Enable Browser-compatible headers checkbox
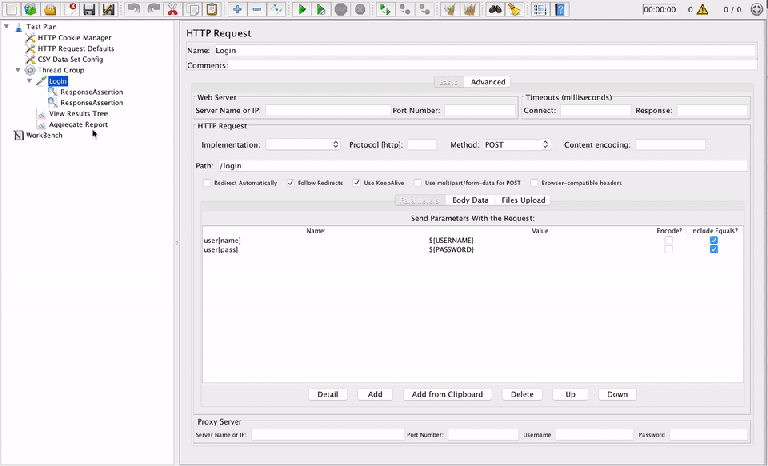The image size is (768, 466). [x=534, y=183]
